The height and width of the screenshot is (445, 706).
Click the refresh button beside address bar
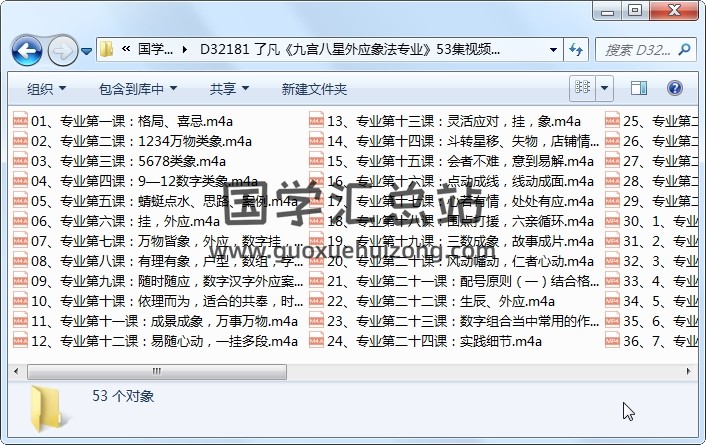click(576, 49)
